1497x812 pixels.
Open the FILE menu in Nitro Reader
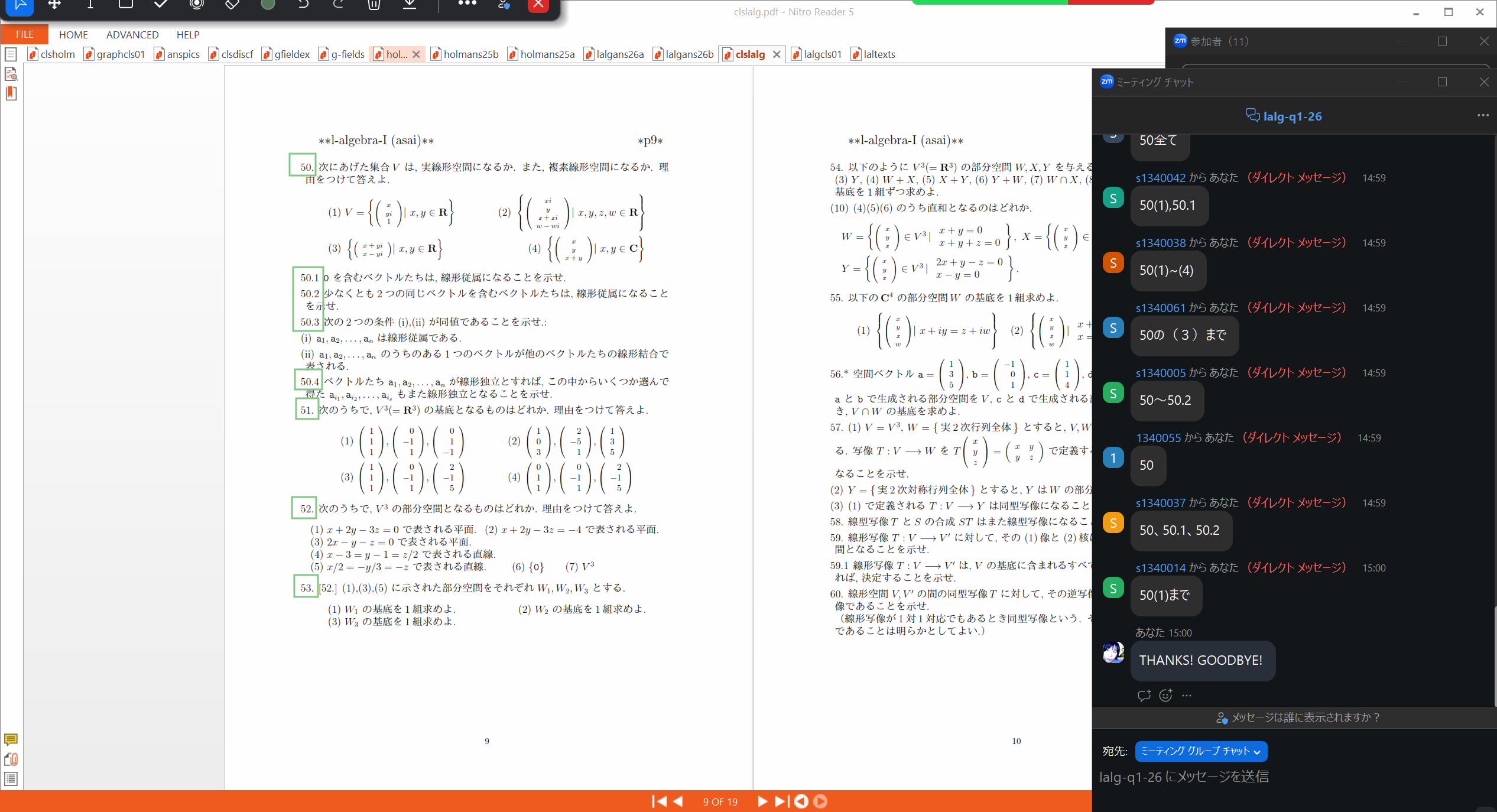24,34
